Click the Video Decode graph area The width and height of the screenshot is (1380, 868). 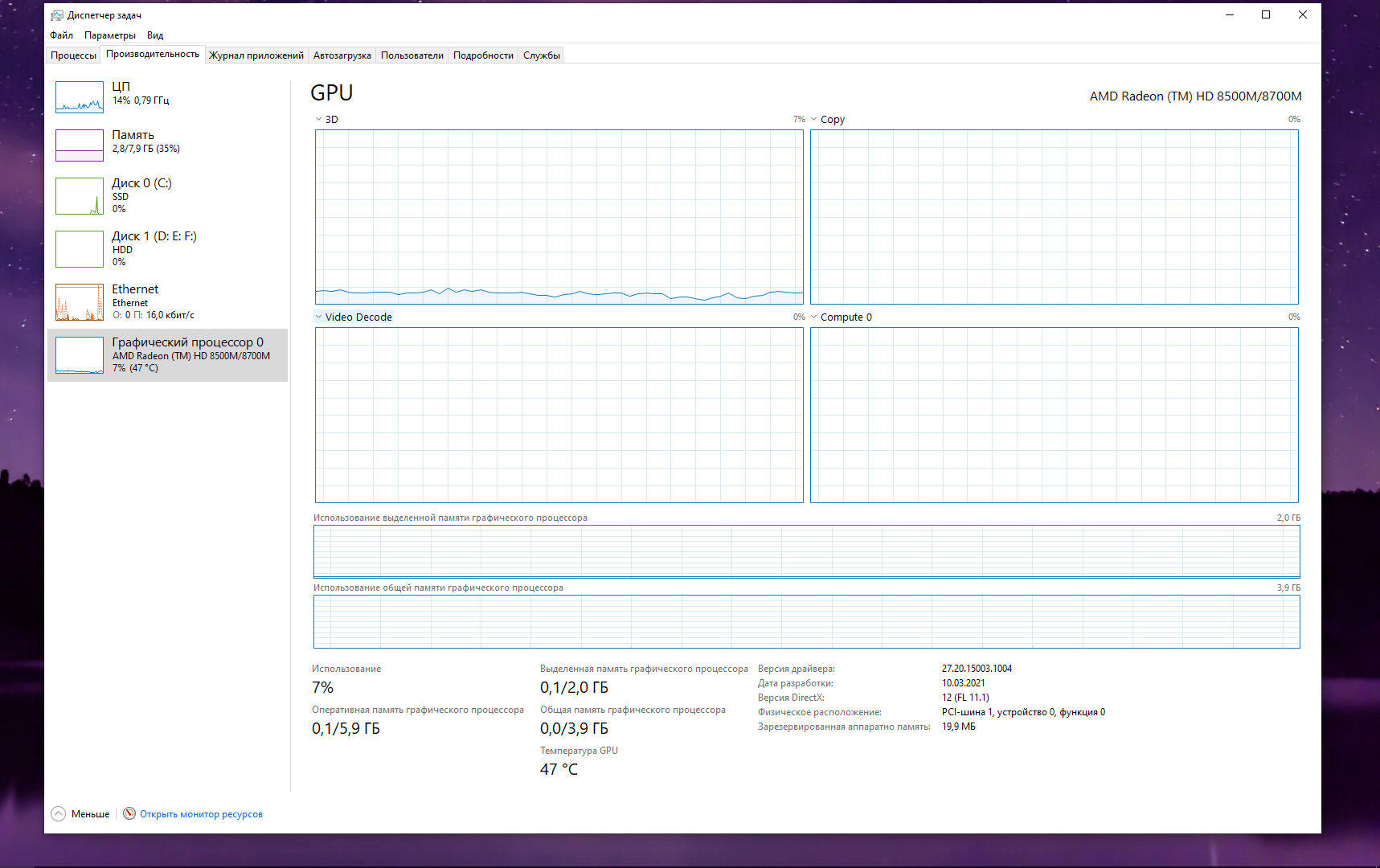point(559,415)
